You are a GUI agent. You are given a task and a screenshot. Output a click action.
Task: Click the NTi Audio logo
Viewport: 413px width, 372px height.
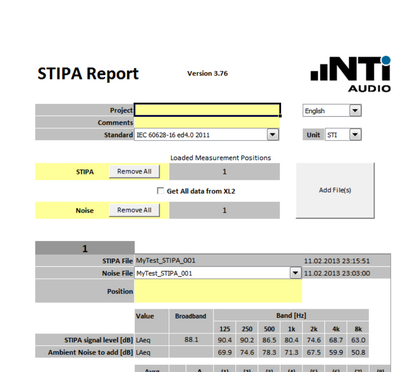coord(350,74)
